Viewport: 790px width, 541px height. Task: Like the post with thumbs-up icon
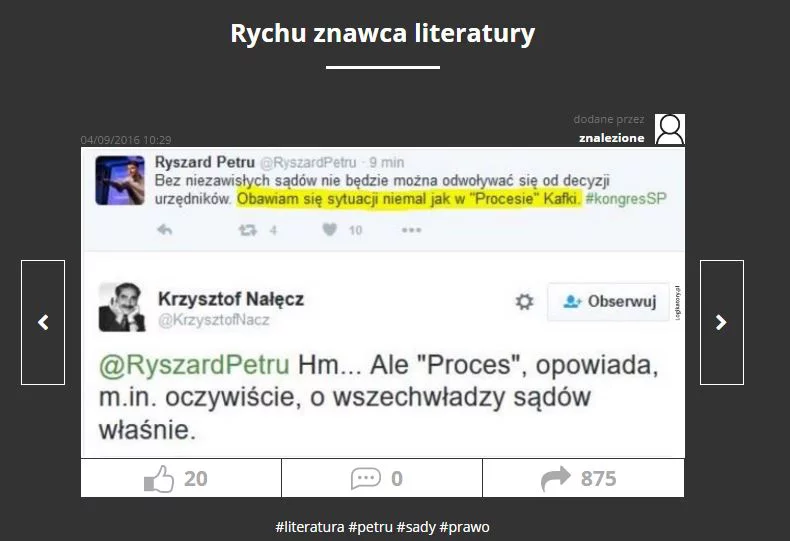click(x=159, y=479)
